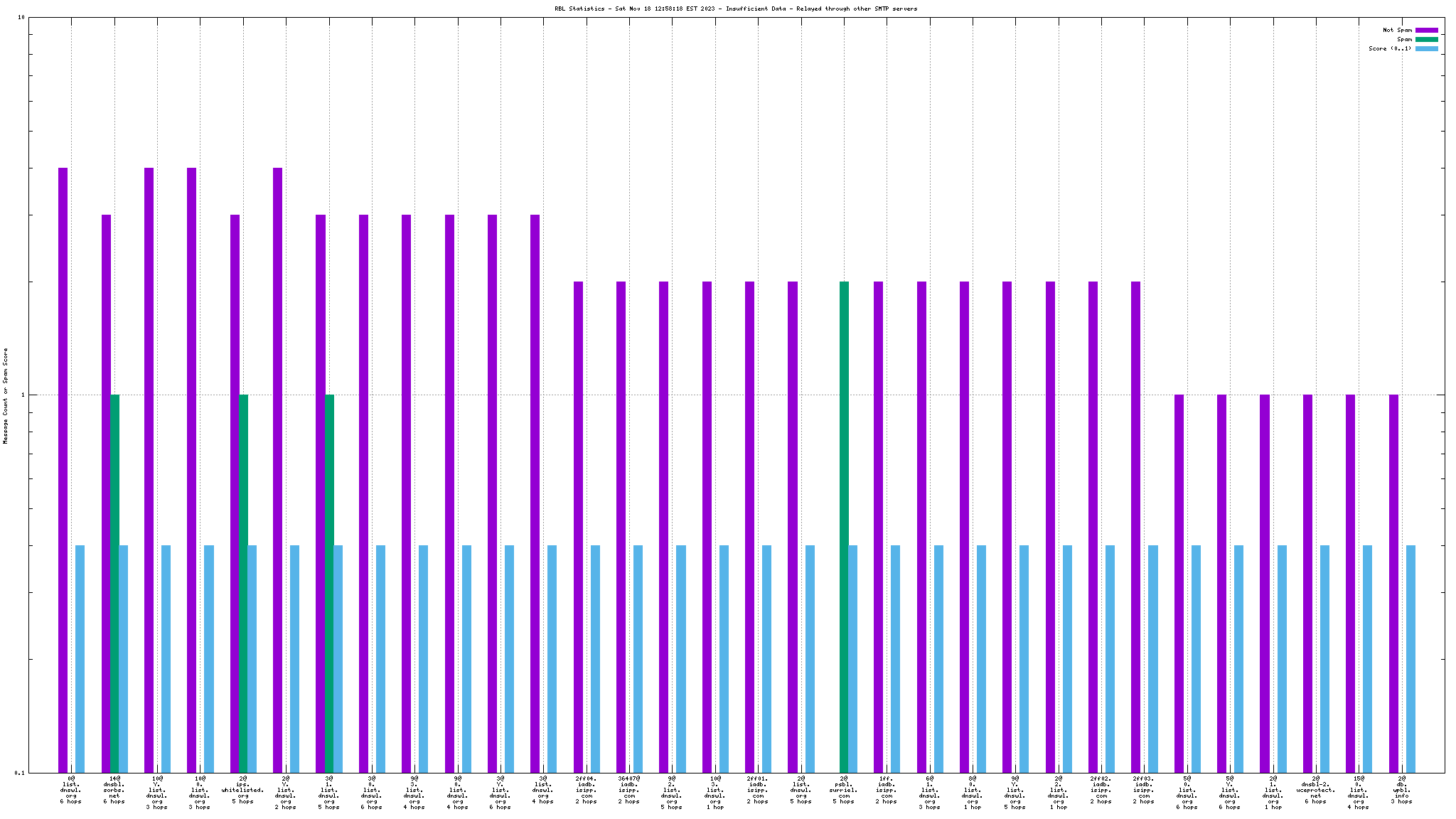This screenshot has width=1456, height=819.
Task: Click the green bar for ips.whitelisted.org
Action: [x=243, y=583]
